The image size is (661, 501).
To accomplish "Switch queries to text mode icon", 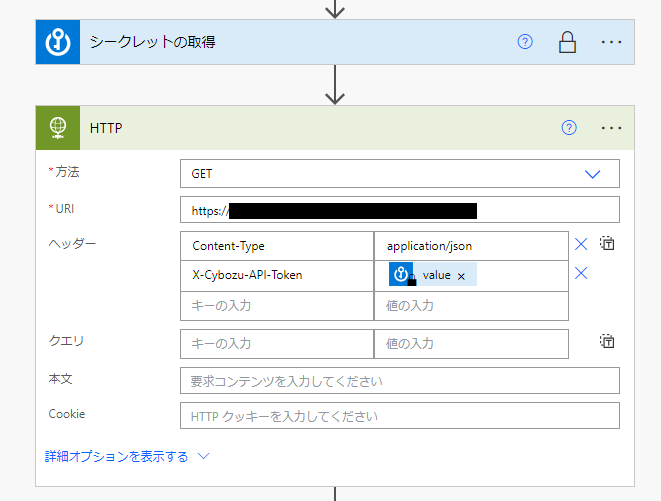I will point(607,342).
